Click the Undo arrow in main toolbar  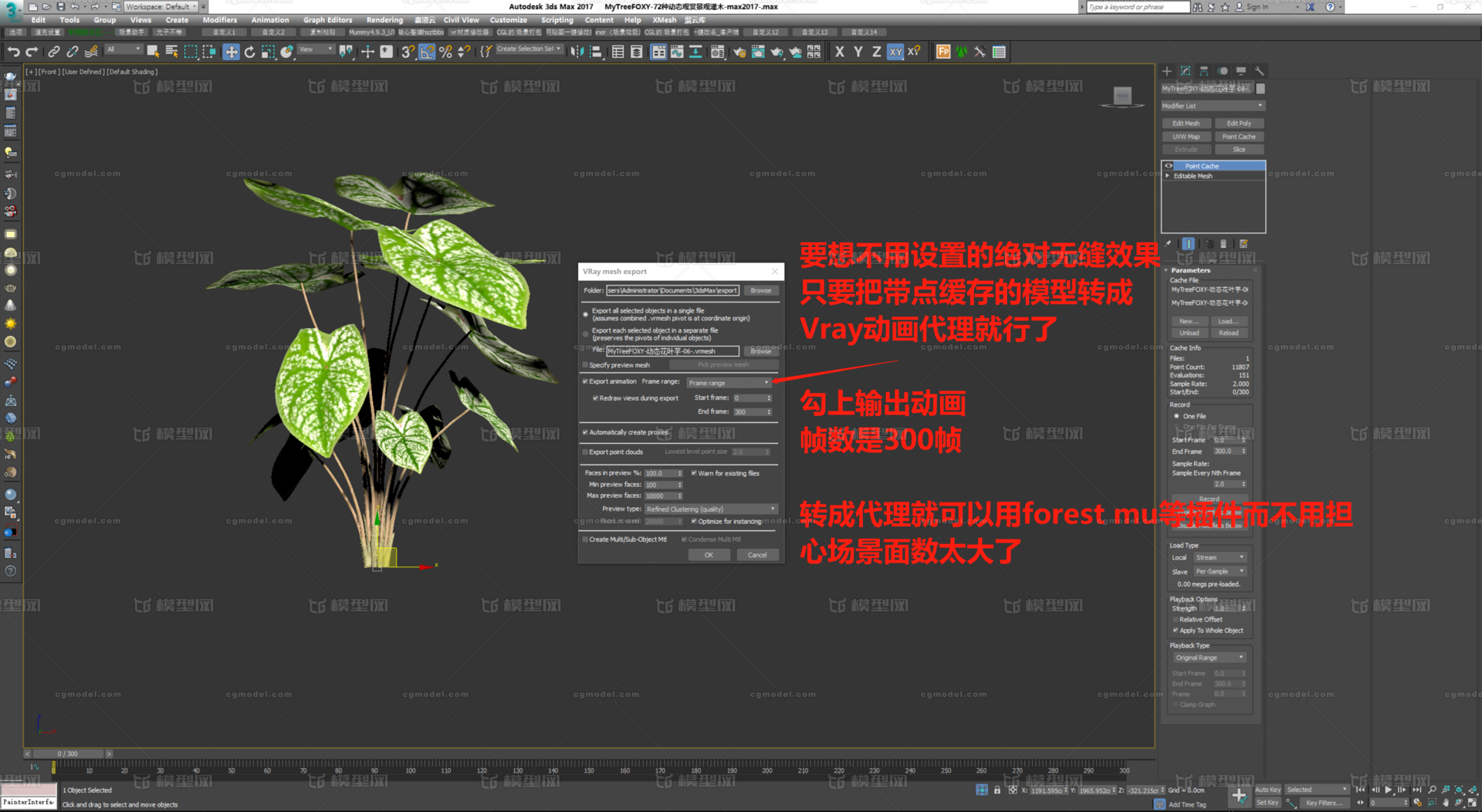13,52
